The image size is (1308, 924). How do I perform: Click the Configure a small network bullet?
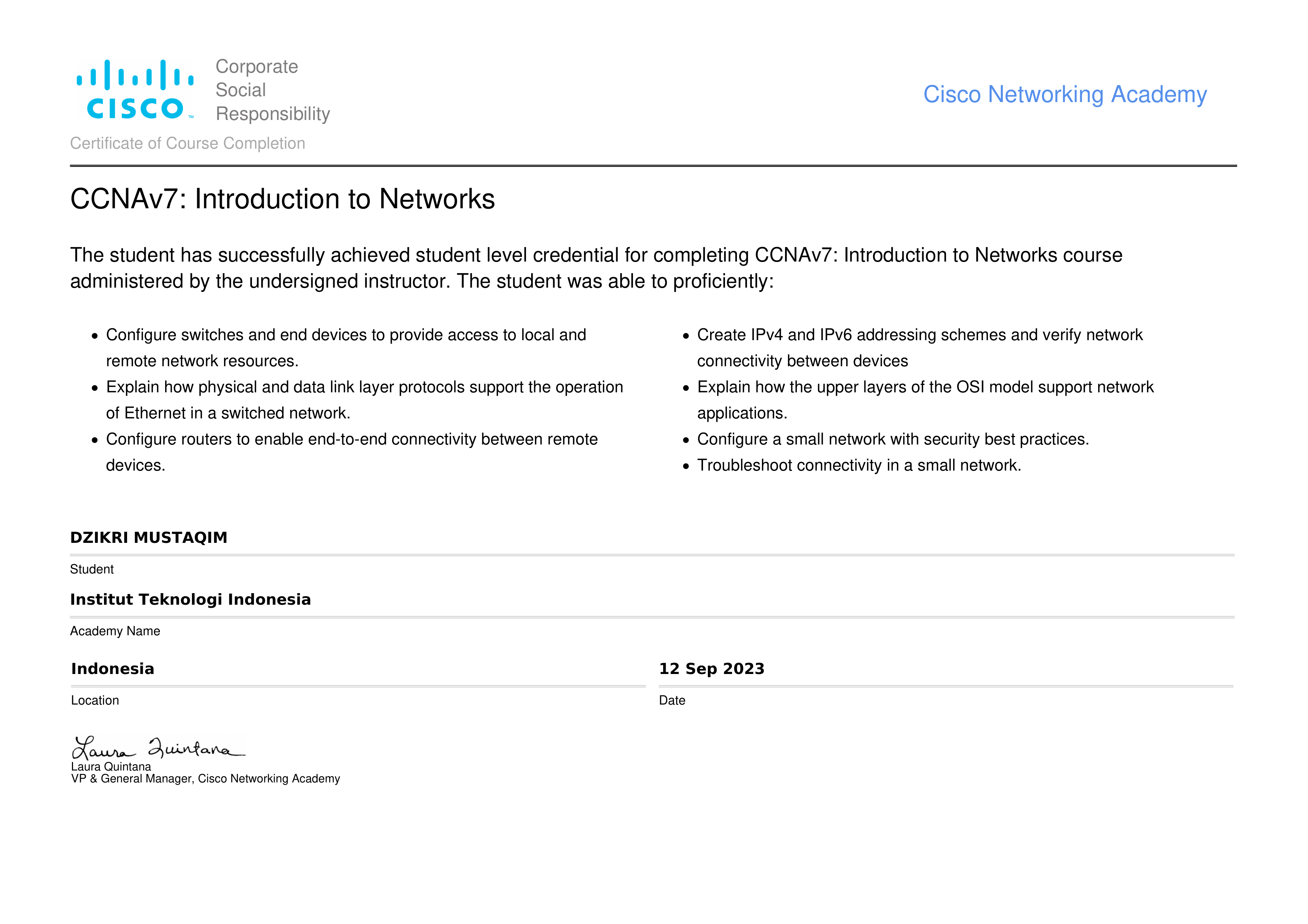[x=892, y=439]
